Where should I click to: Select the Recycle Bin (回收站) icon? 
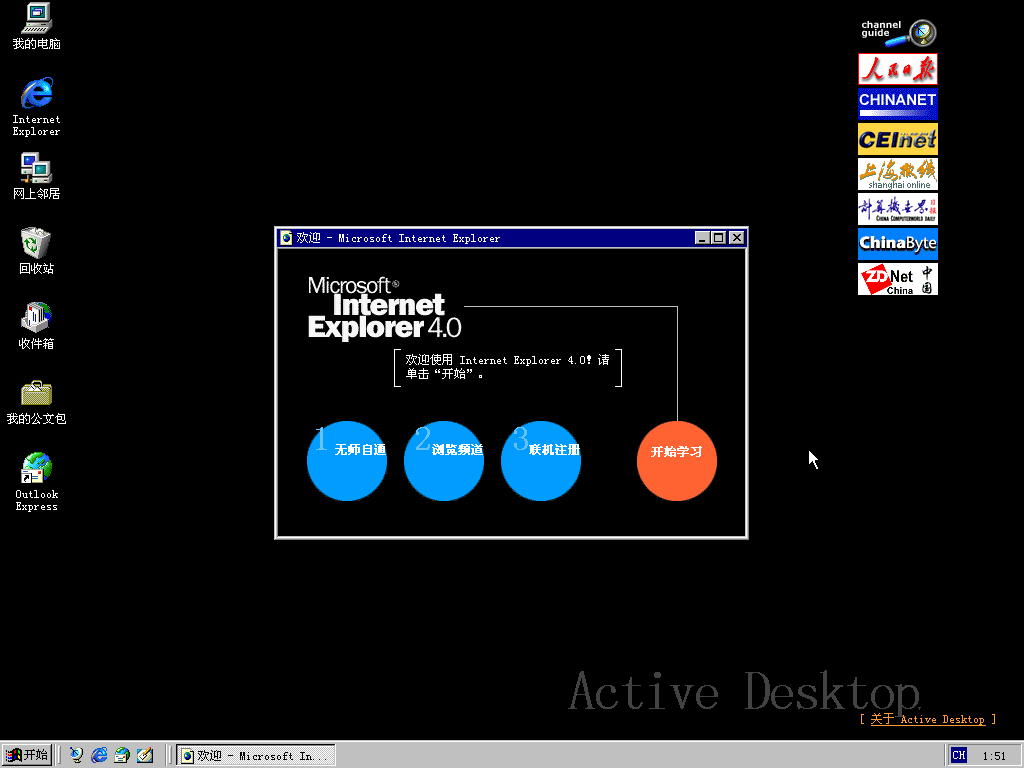tap(36, 244)
